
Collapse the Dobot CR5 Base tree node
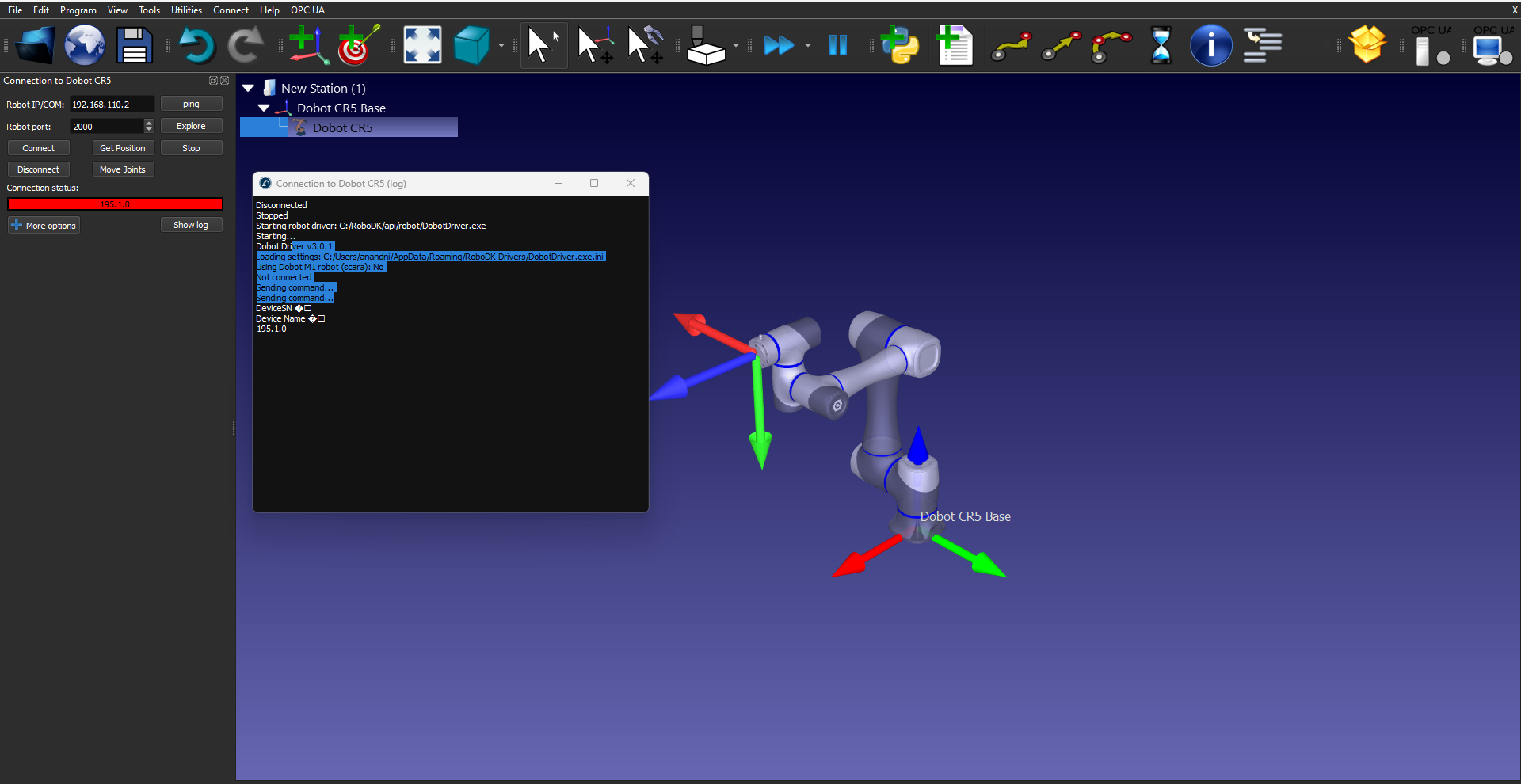pyautogui.click(x=264, y=108)
